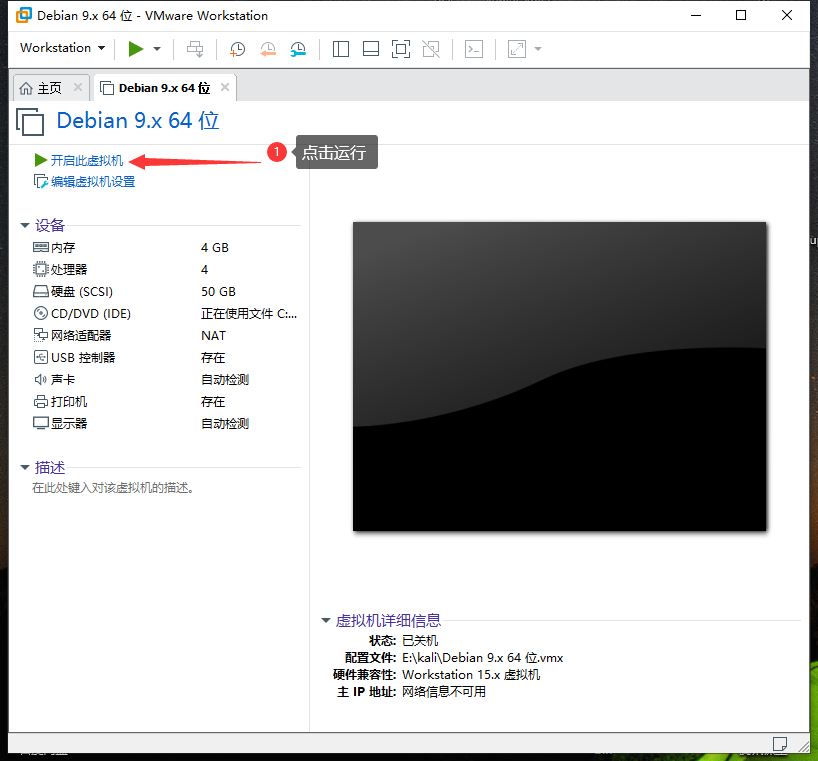This screenshot has height=761, width=818.
Task: Collapse the 虚拟机详细信息 section
Action: tap(326, 620)
